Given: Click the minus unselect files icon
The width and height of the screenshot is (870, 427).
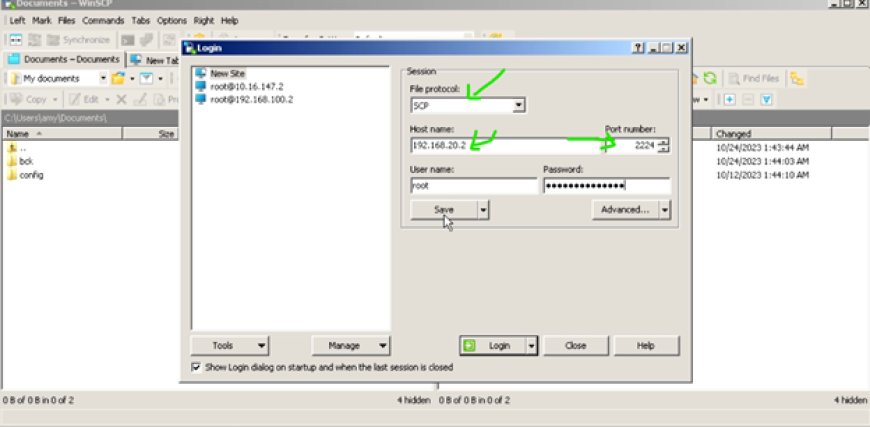Looking at the screenshot, I should coord(748,99).
